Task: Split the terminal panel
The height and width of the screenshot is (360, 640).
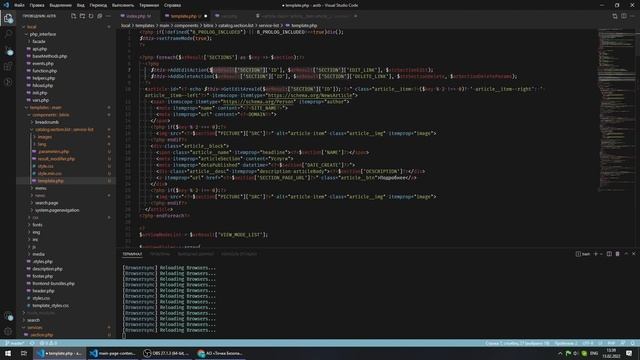Action: click(x=609, y=254)
